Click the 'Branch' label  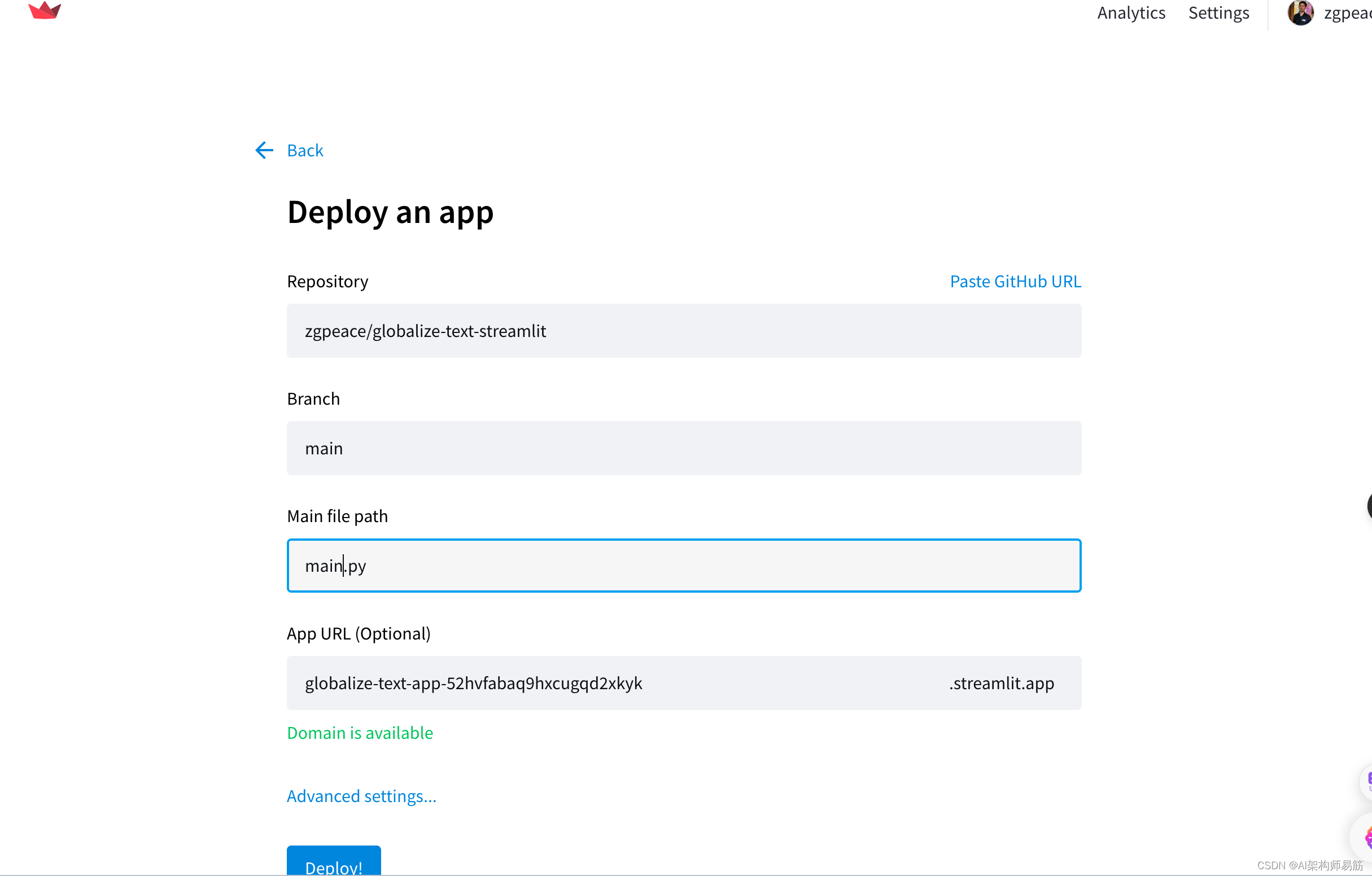click(313, 398)
